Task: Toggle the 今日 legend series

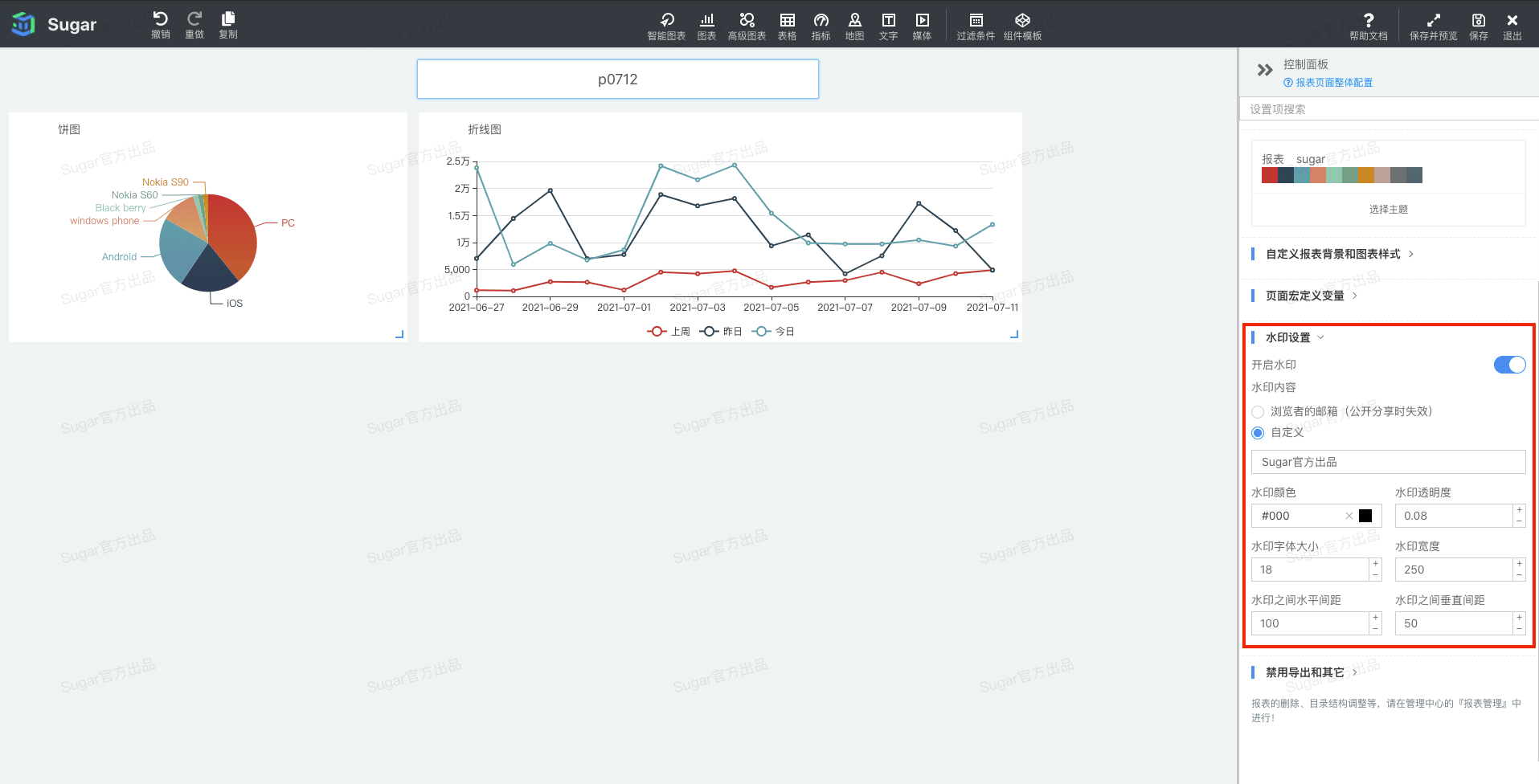Action: coord(772,331)
